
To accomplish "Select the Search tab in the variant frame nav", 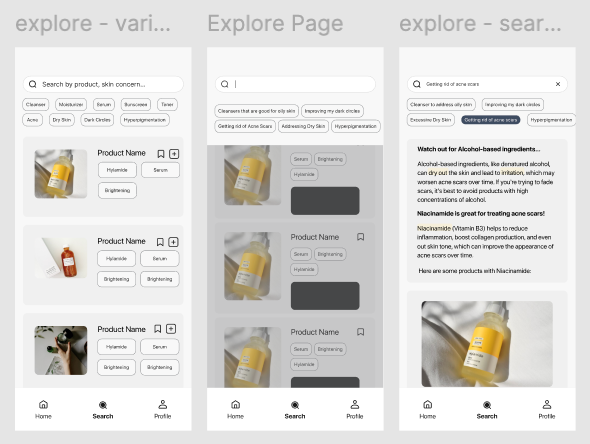I will coord(103,409).
